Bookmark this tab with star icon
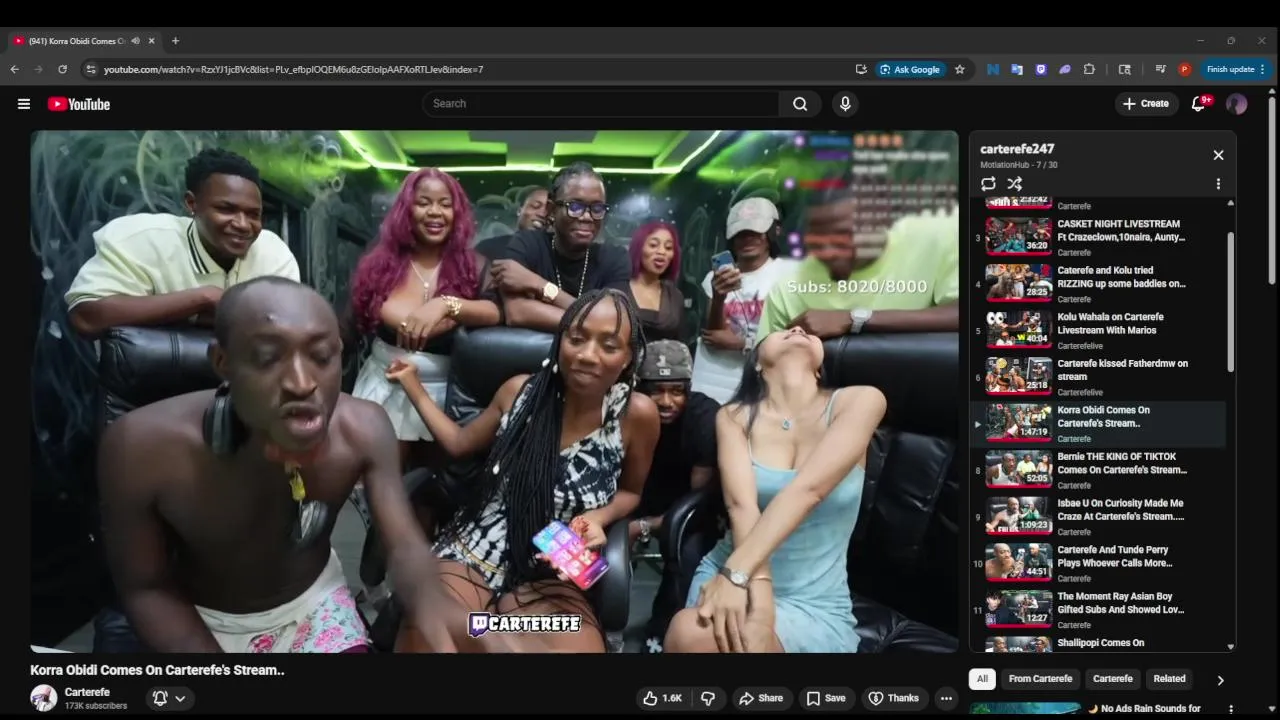Image resolution: width=1280 pixels, height=720 pixels. 960,69
